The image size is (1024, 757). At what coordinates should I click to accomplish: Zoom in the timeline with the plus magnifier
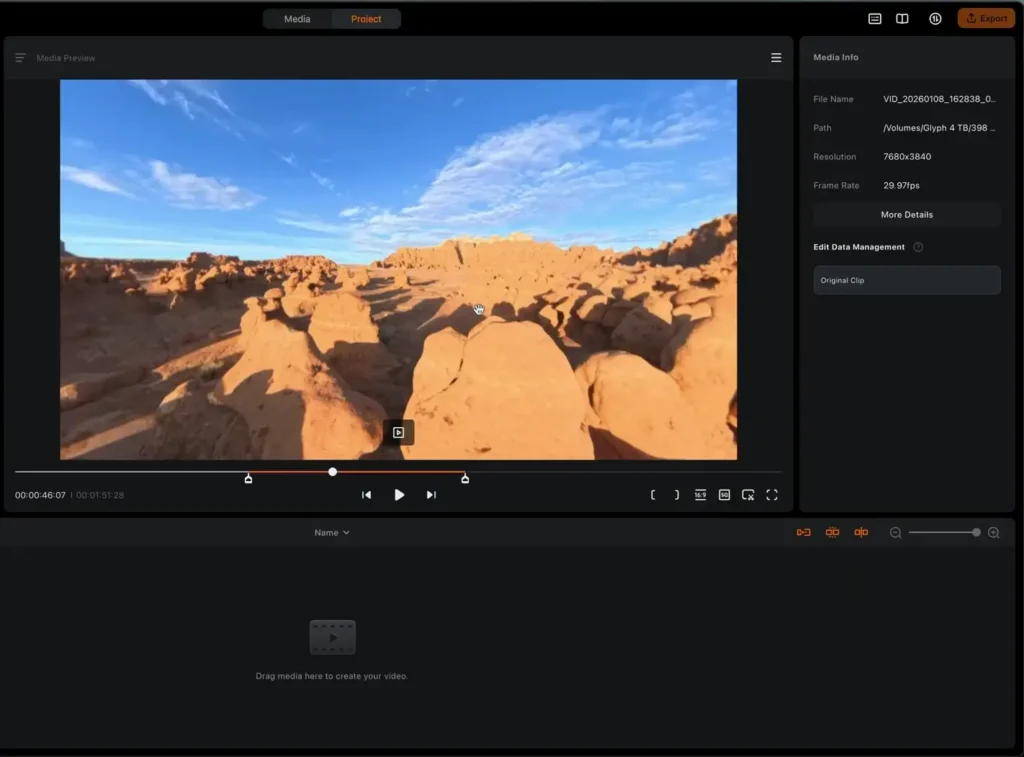pos(993,533)
